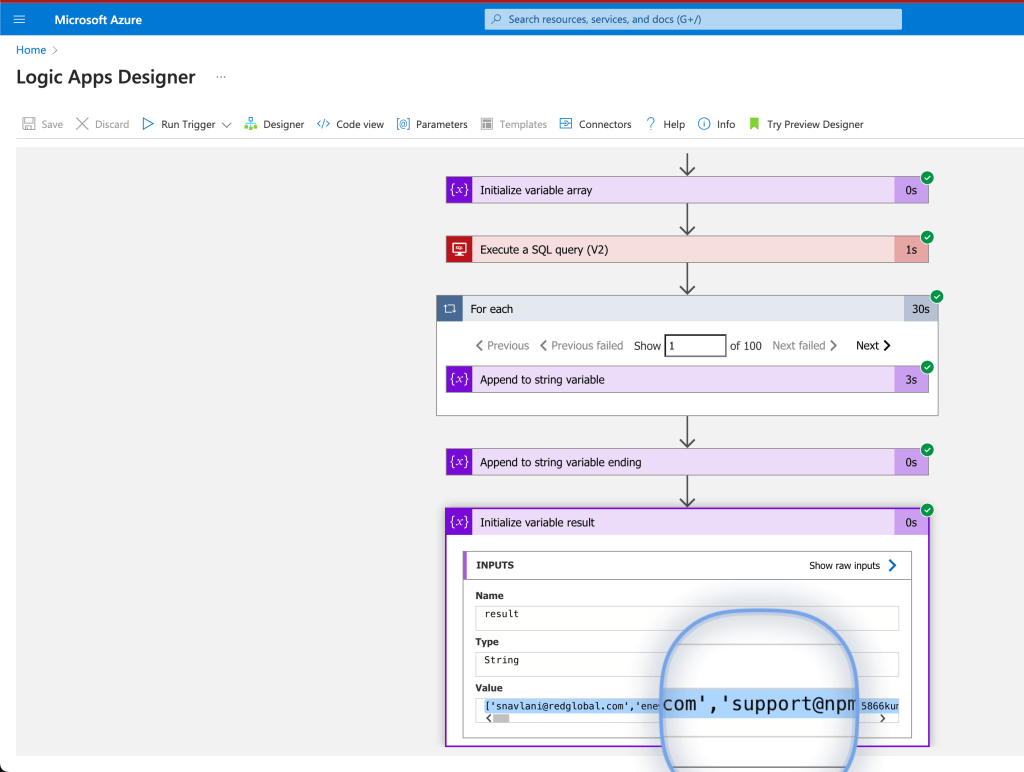The width and height of the screenshot is (1024, 772).
Task: Click the Save floppy disk icon
Action: [x=29, y=124]
